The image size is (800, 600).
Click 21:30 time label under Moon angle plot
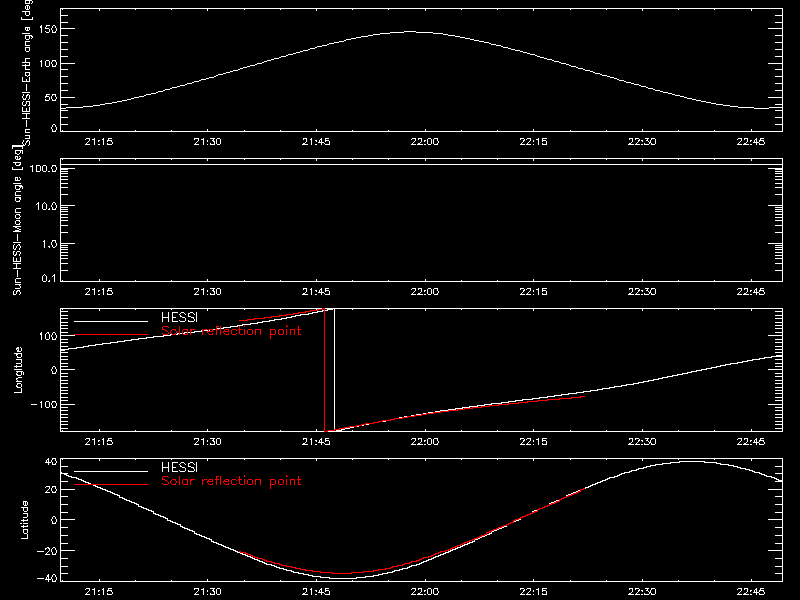207,292
